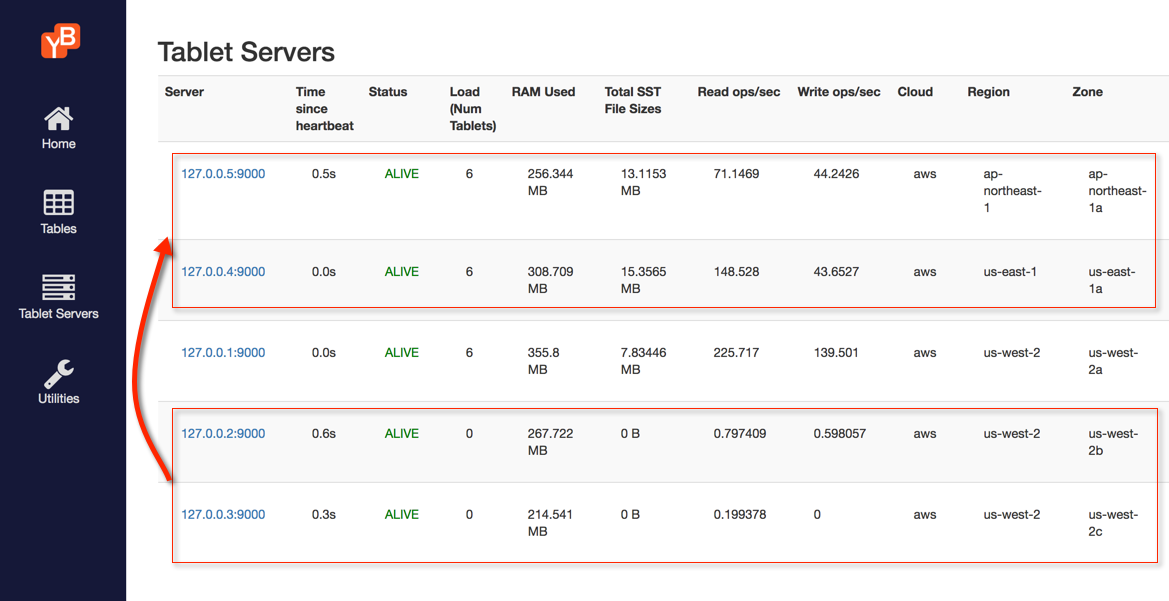Open the Utilities wrench icon
Viewport: 1169px width, 601px height.
click(x=58, y=374)
